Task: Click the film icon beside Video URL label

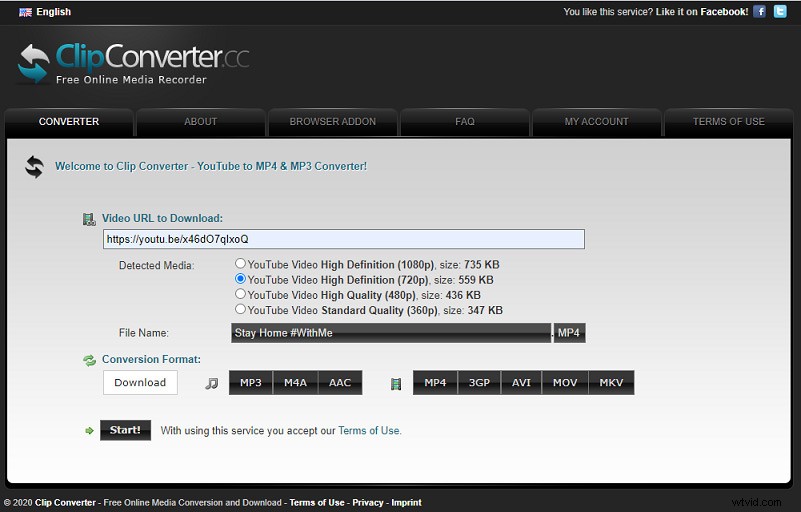Action: point(89,219)
